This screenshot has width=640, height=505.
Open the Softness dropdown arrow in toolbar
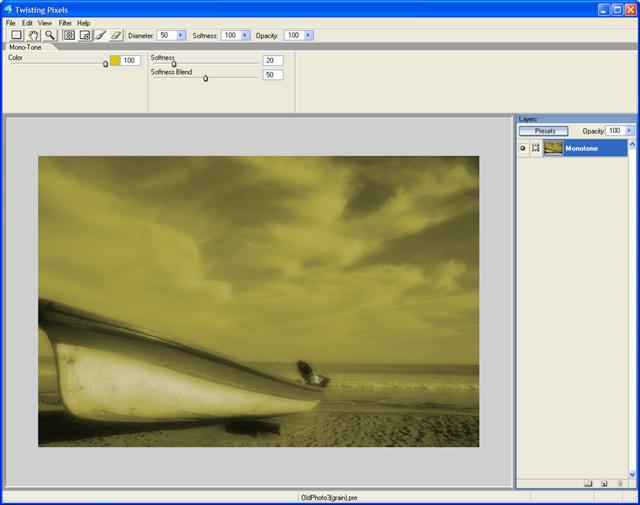(245, 35)
